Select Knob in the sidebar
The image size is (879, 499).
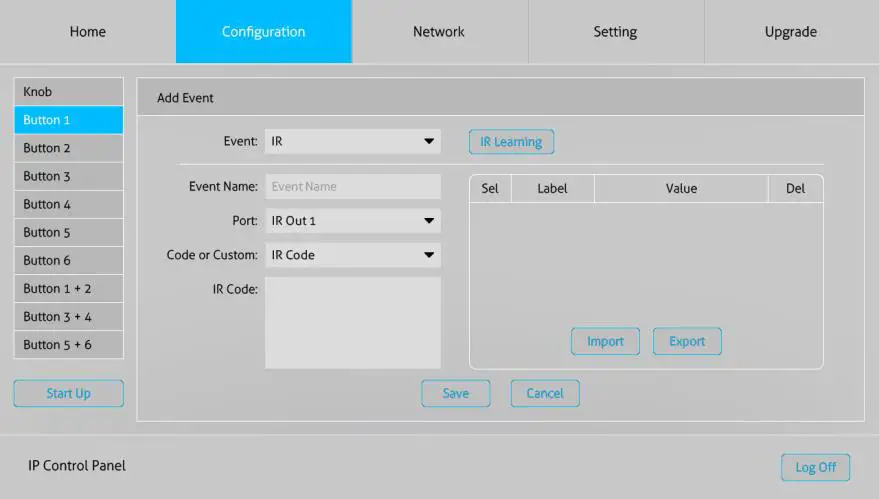coord(68,91)
